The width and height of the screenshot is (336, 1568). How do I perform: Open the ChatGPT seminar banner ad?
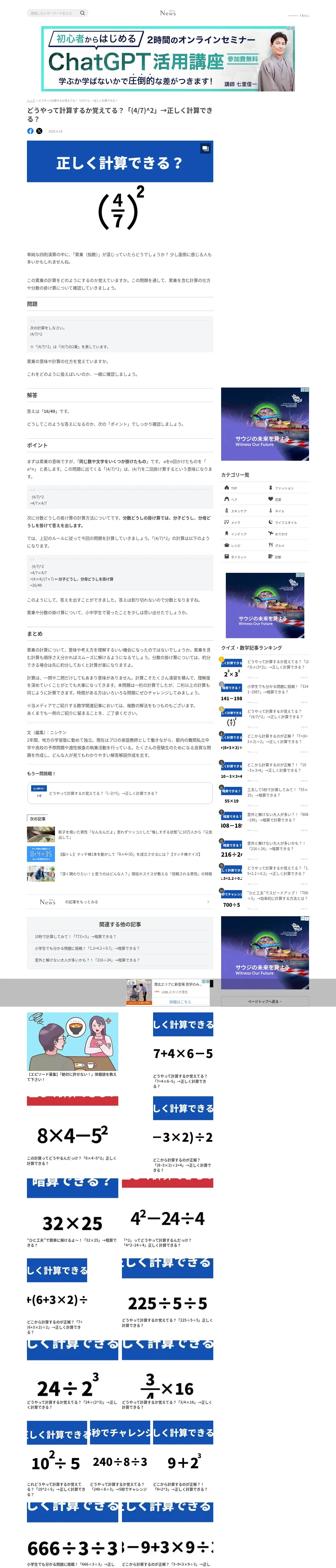click(168, 59)
